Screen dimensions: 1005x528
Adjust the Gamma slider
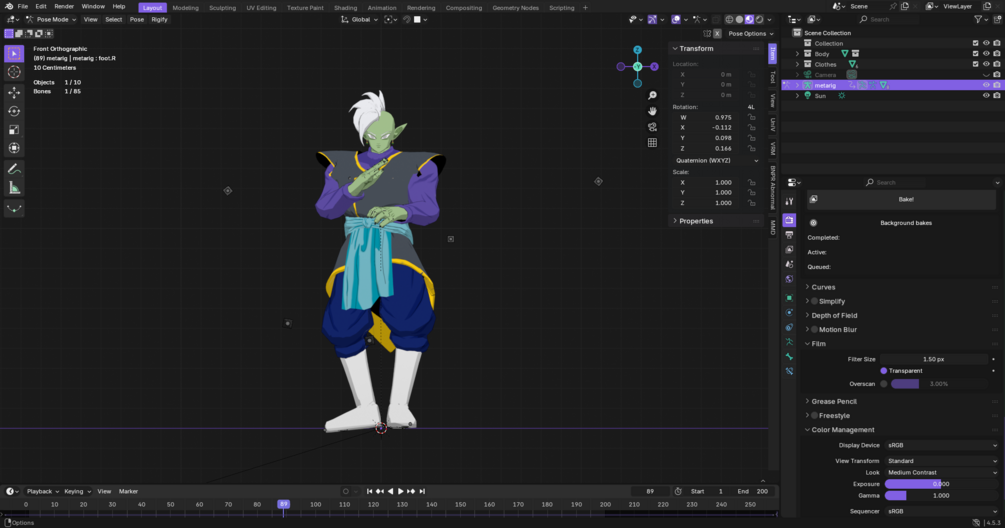[942, 496]
